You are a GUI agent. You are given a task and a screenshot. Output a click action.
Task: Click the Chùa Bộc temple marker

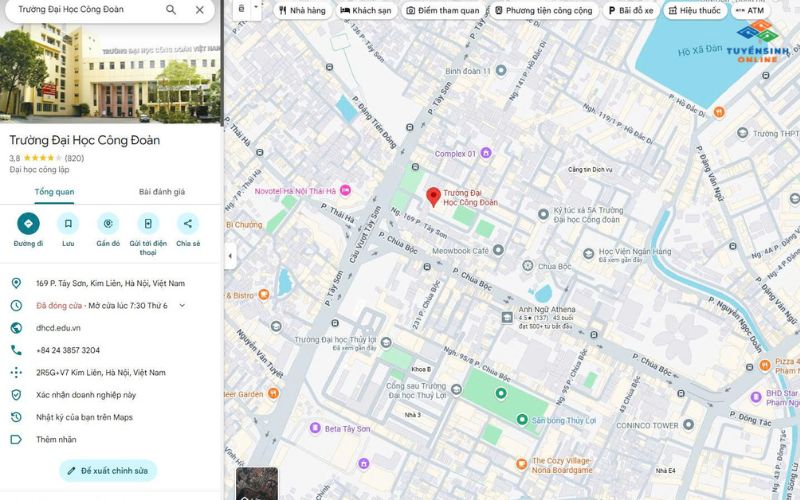pos(528,265)
